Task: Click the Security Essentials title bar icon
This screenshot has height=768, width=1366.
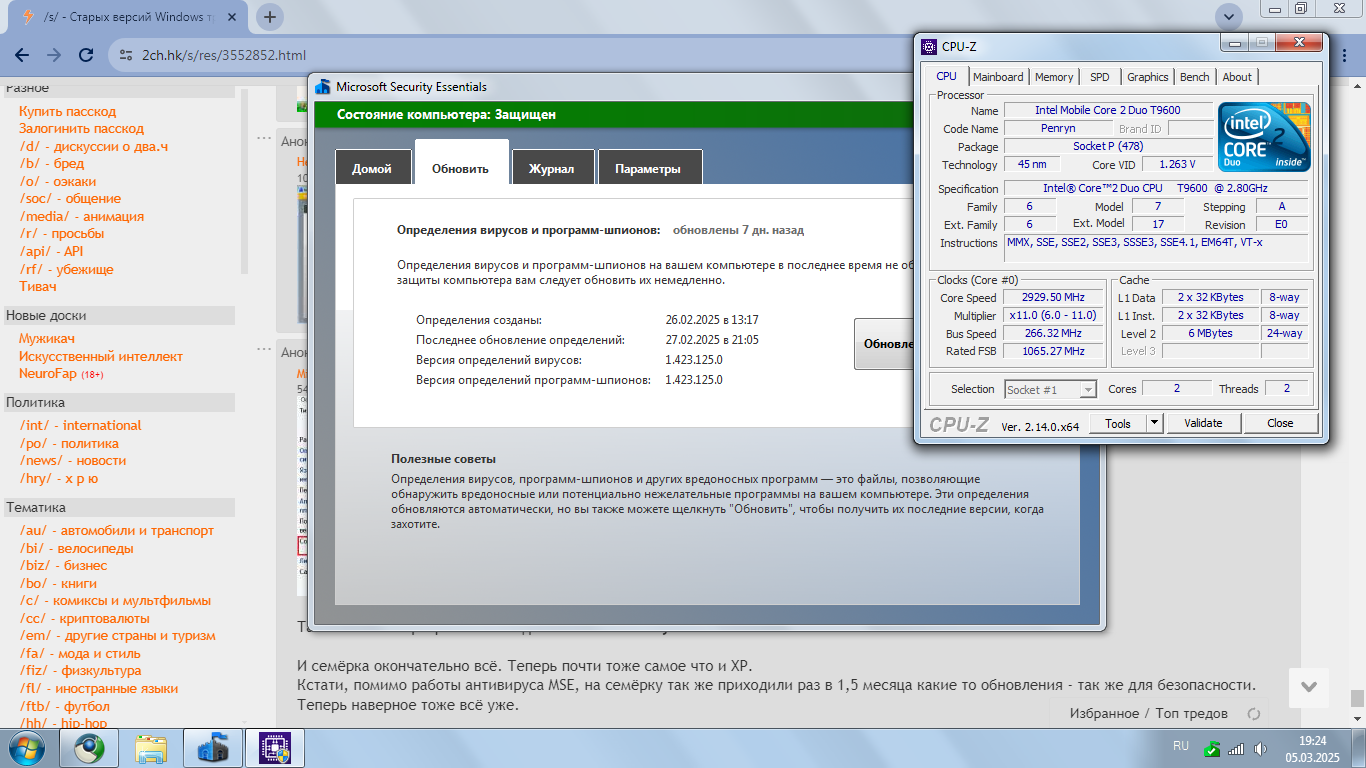Action: (323, 87)
